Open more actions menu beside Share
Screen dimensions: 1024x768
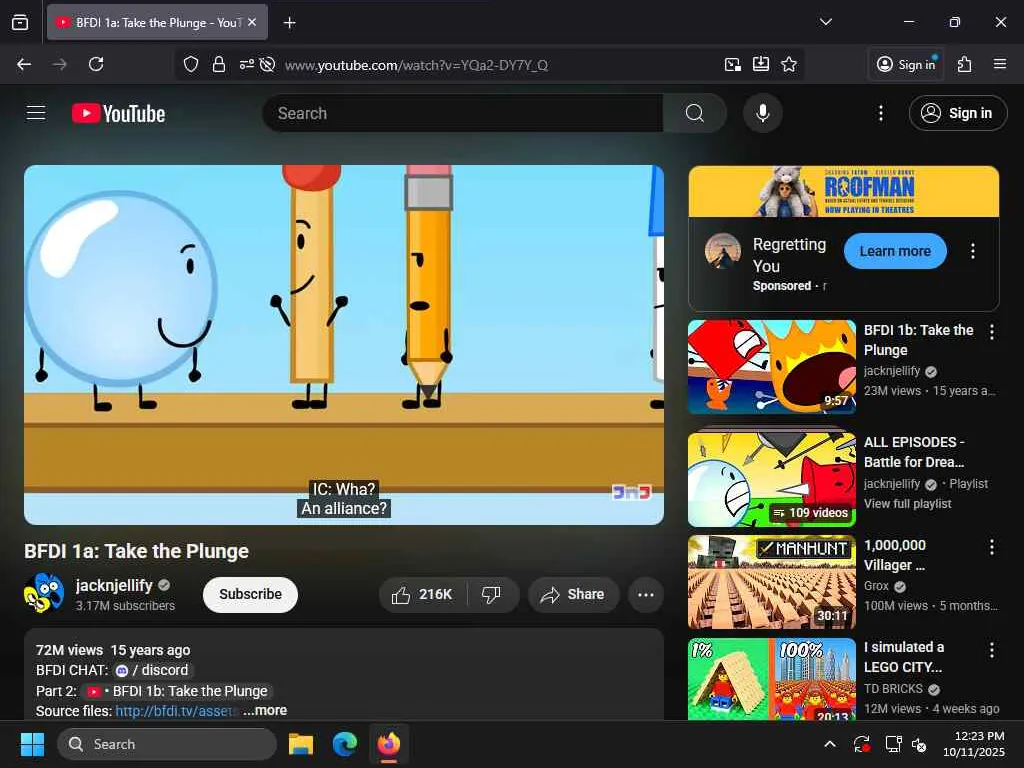click(645, 594)
